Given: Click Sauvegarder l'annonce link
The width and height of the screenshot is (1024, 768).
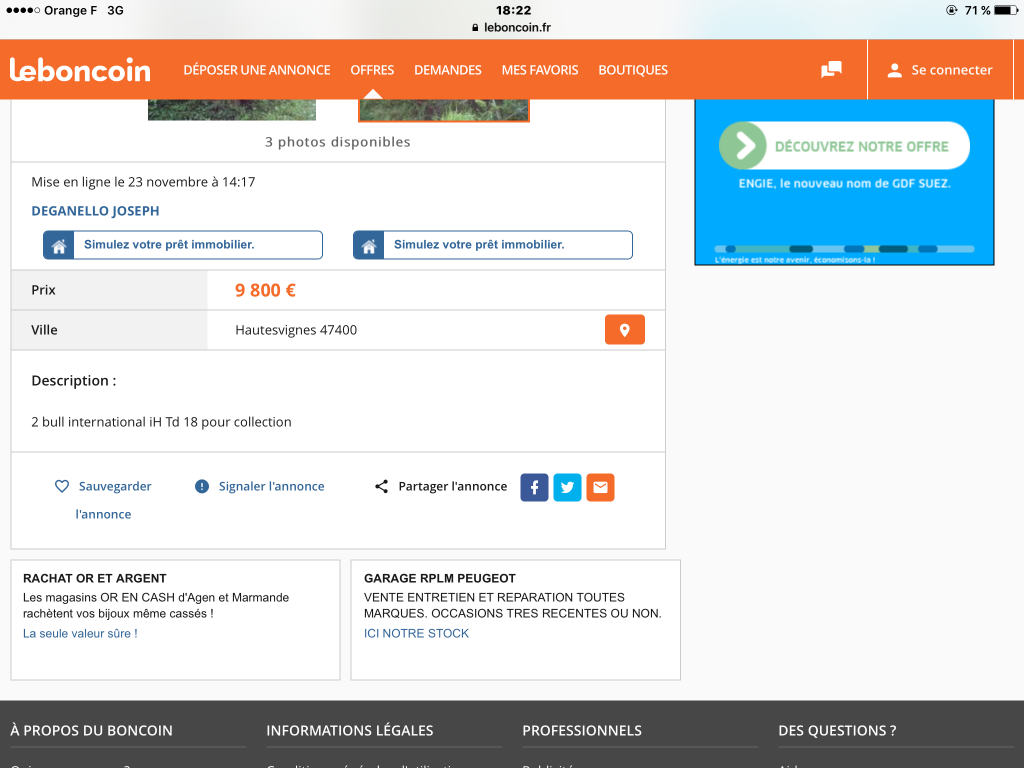Looking at the screenshot, I should point(103,500).
